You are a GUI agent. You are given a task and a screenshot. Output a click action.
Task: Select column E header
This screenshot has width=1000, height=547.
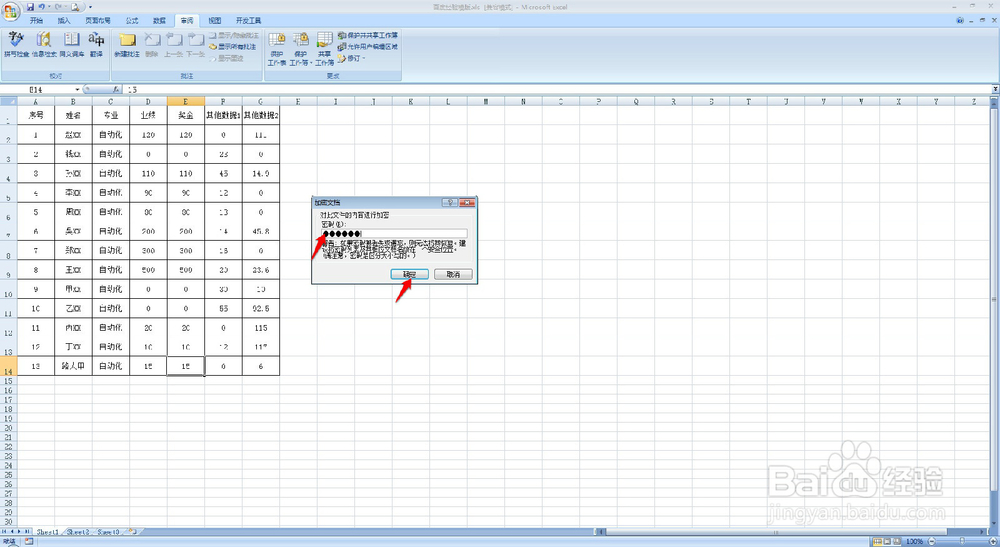[x=186, y=101]
